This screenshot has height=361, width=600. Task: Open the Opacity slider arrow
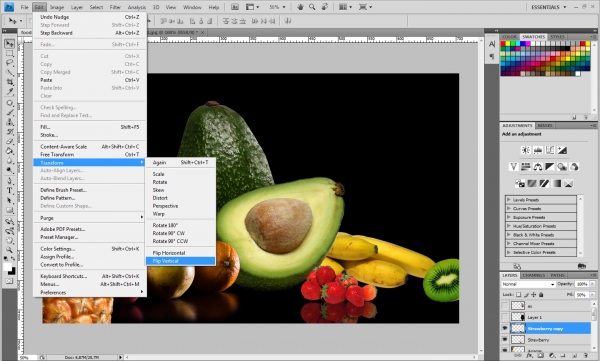(x=593, y=284)
